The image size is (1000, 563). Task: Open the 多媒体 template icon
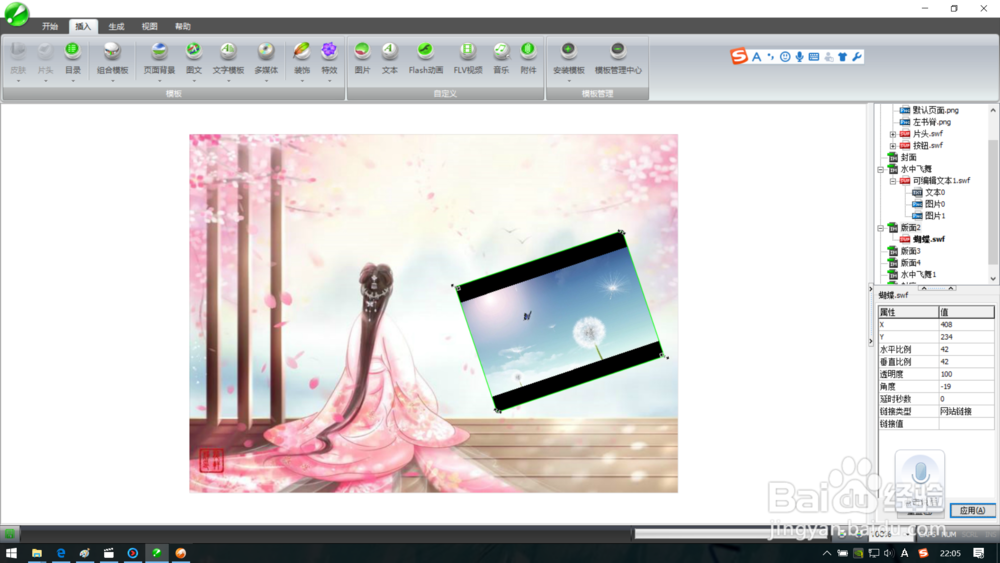tap(266, 51)
